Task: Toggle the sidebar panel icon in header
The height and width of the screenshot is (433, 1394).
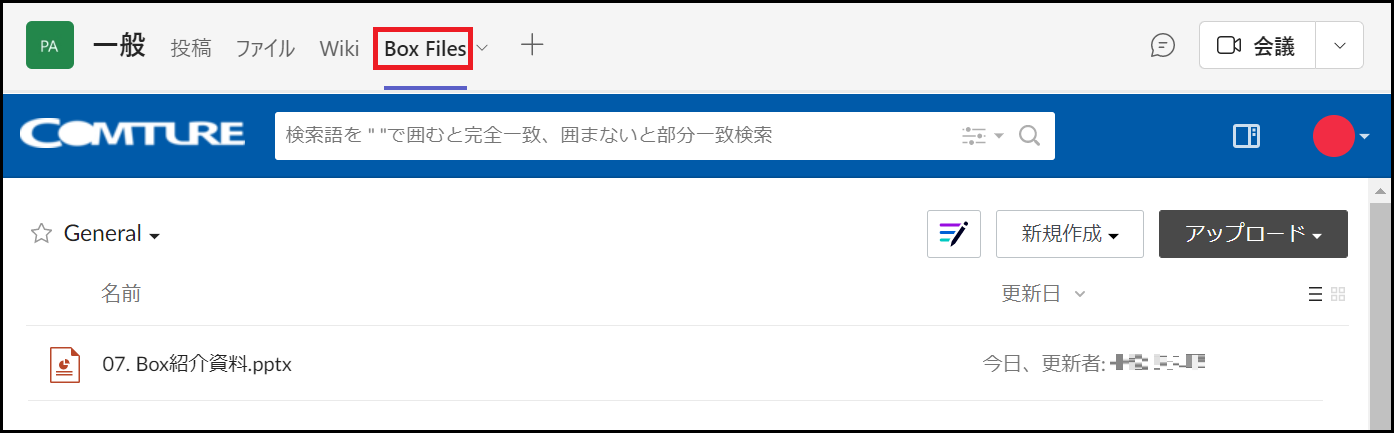Action: (x=1246, y=136)
